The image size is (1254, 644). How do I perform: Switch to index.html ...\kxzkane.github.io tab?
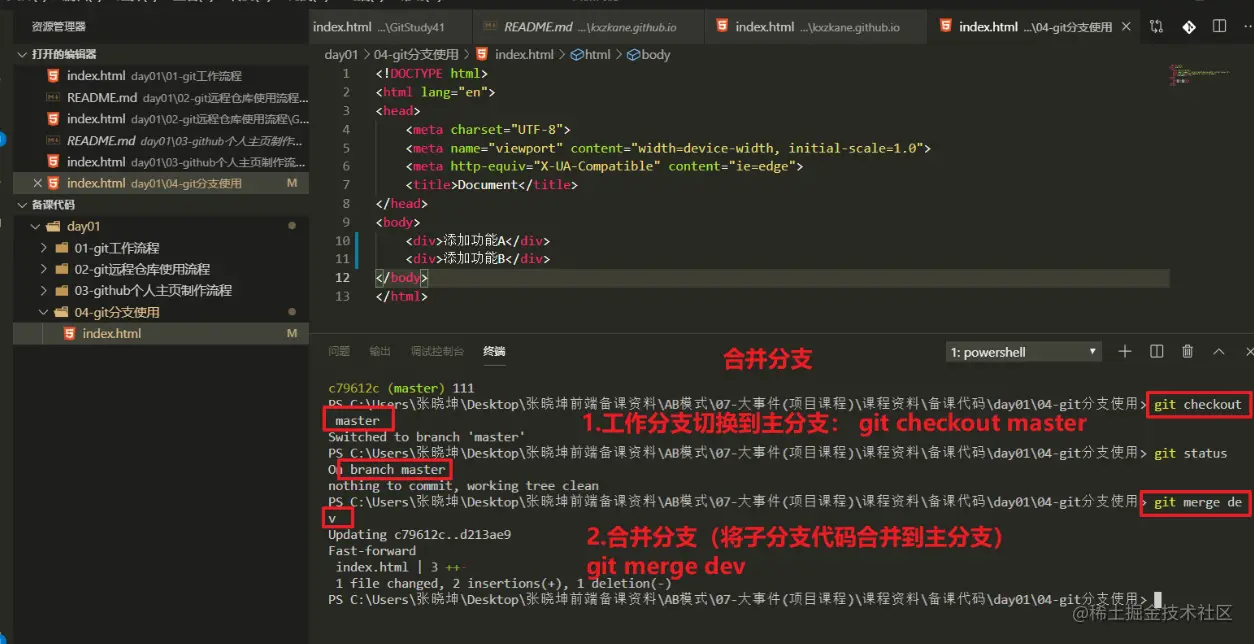pyautogui.click(x=817, y=27)
